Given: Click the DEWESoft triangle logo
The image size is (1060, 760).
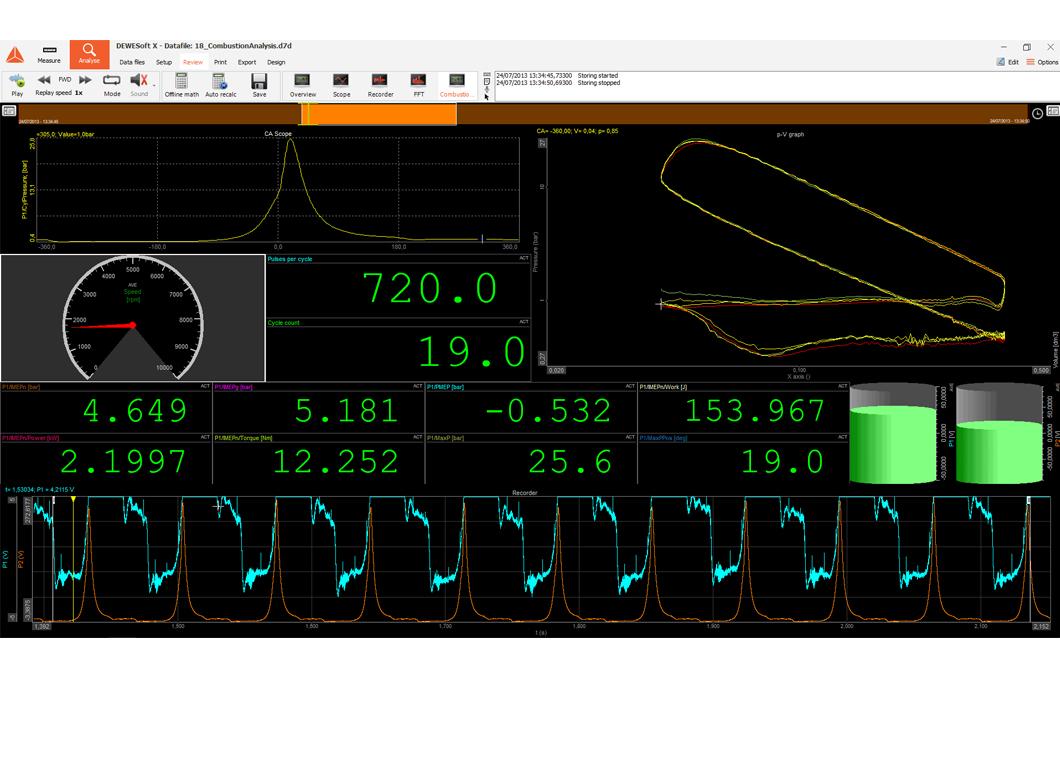Looking at the screenshot, I should click(x=15, y=55).
